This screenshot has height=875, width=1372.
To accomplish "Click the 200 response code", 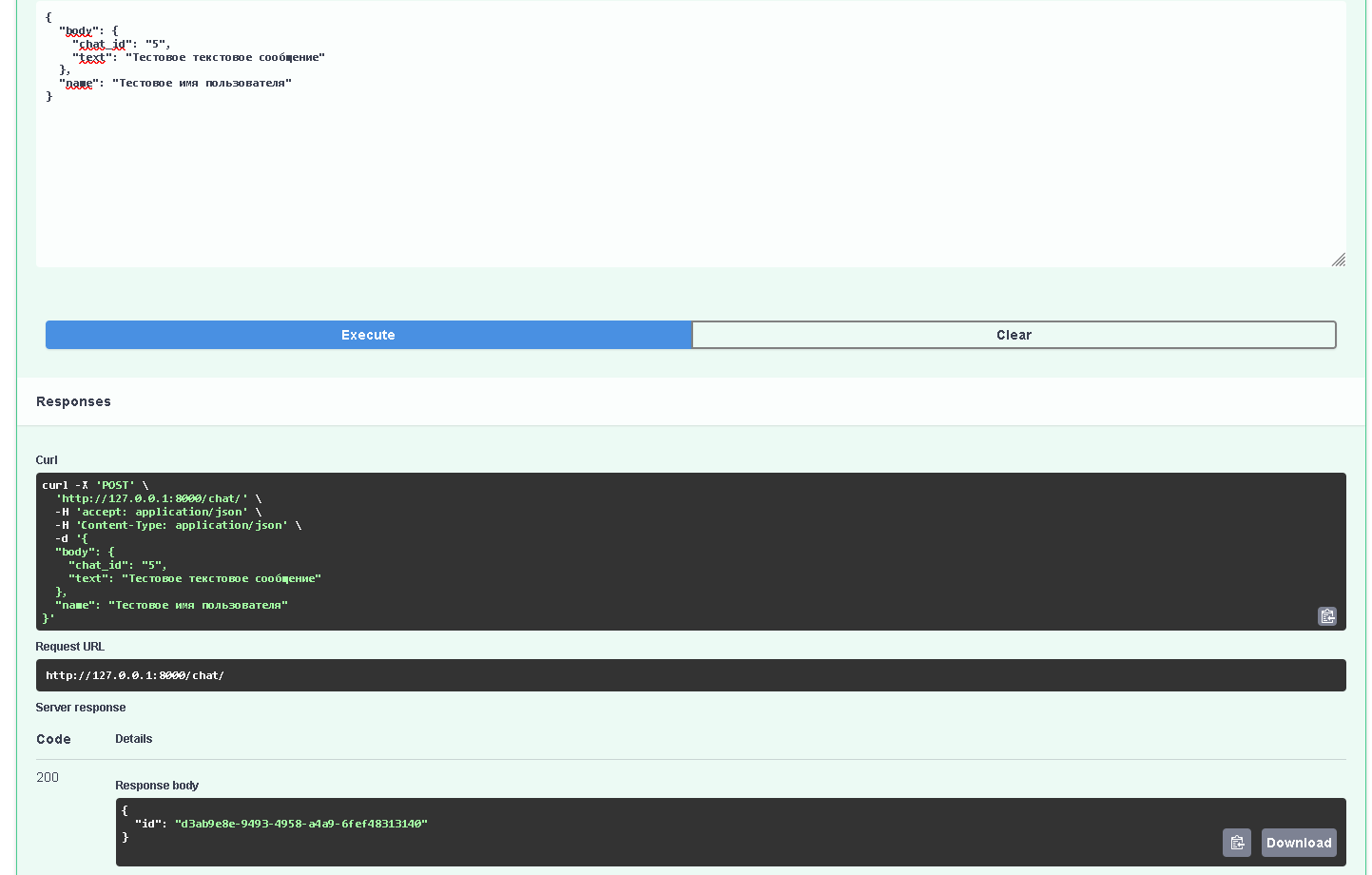I will pos(48,777).
